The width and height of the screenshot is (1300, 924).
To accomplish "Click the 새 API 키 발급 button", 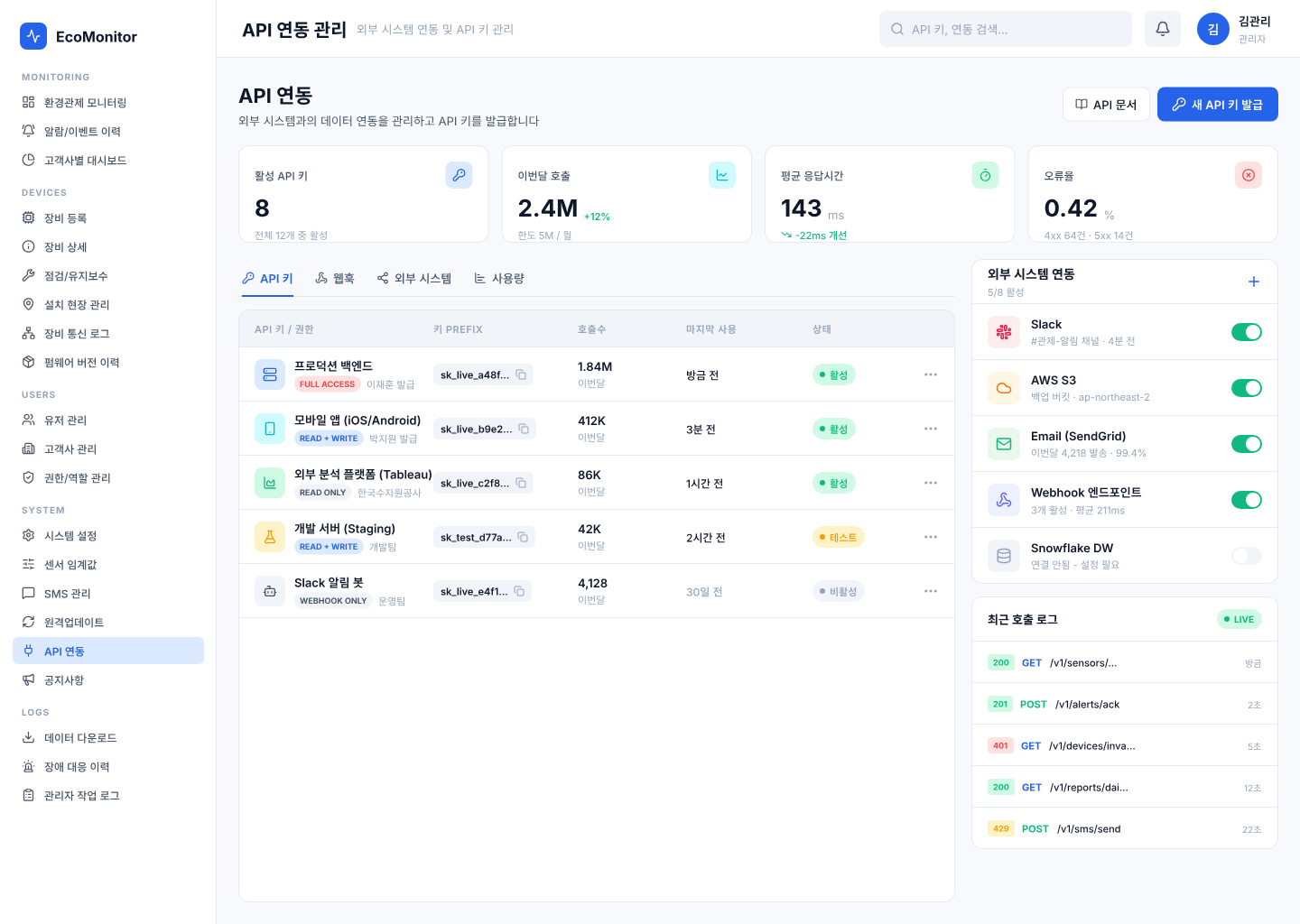I will tap(1217, 105).
